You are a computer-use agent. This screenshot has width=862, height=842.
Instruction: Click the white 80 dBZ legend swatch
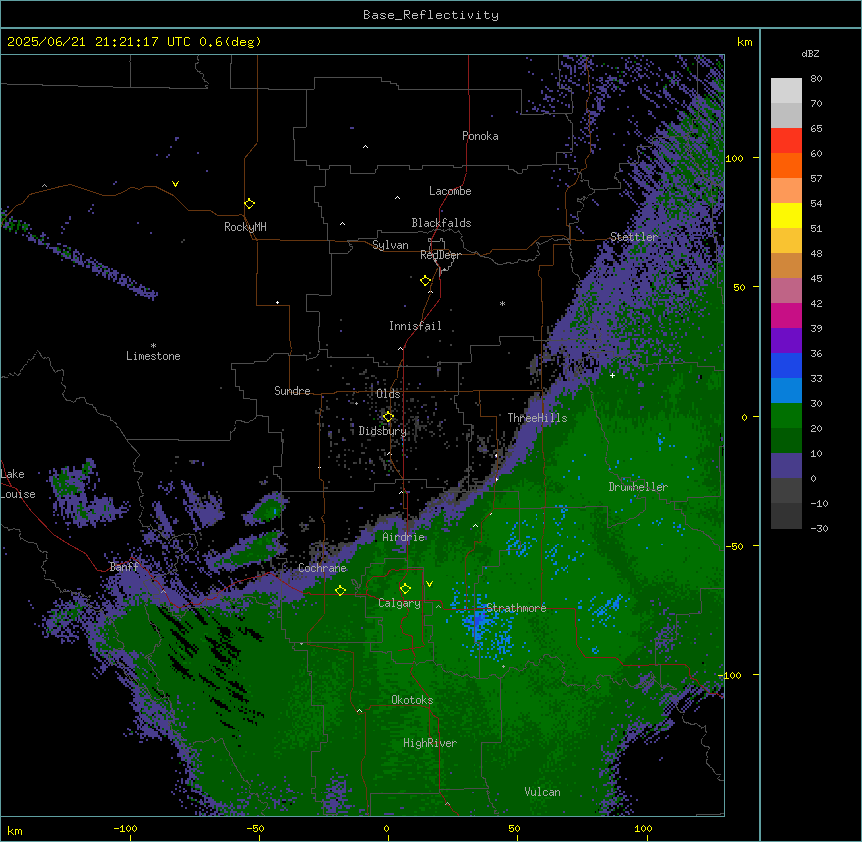(786, 91)
